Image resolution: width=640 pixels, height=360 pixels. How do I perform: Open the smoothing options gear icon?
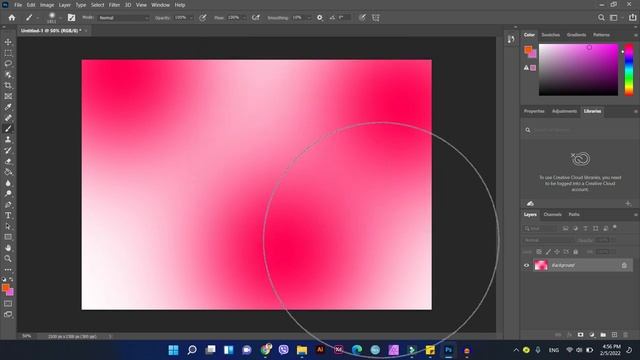(x=320, y=18)
